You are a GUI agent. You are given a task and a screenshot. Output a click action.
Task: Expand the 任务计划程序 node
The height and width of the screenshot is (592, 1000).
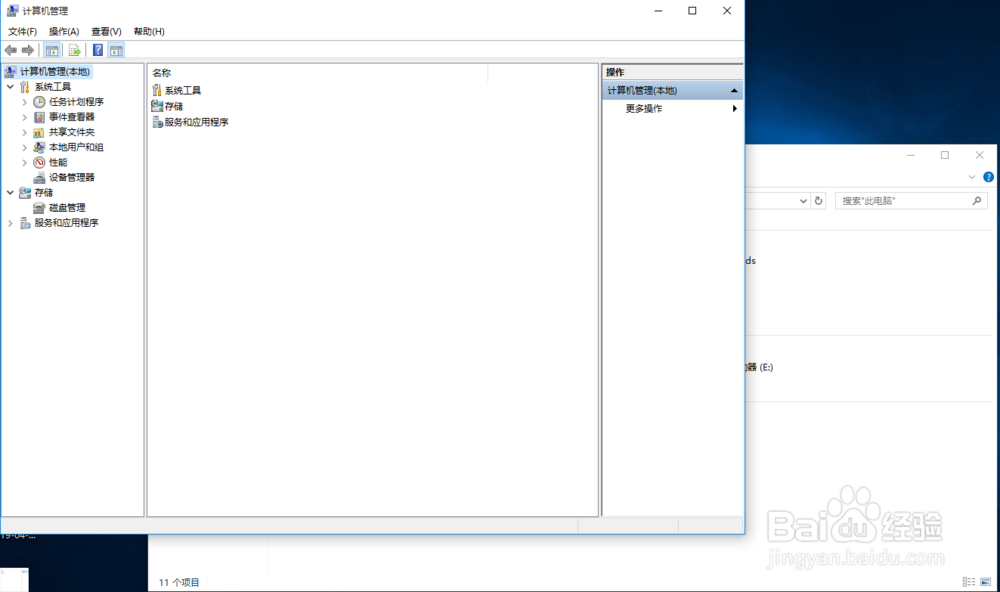[x=25, y=102]
